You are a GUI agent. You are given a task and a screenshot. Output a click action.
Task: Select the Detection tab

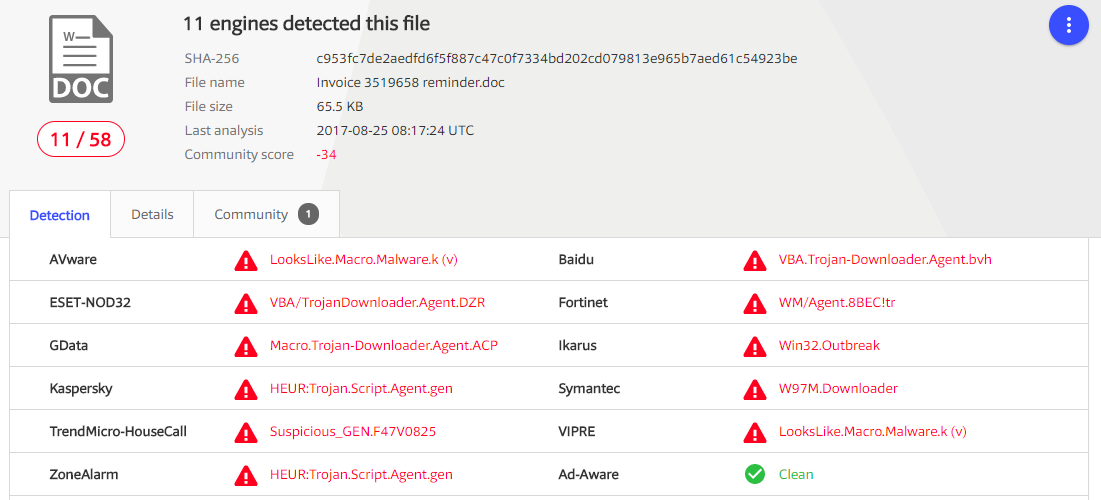pyautogui.click(x=60, y=215)
